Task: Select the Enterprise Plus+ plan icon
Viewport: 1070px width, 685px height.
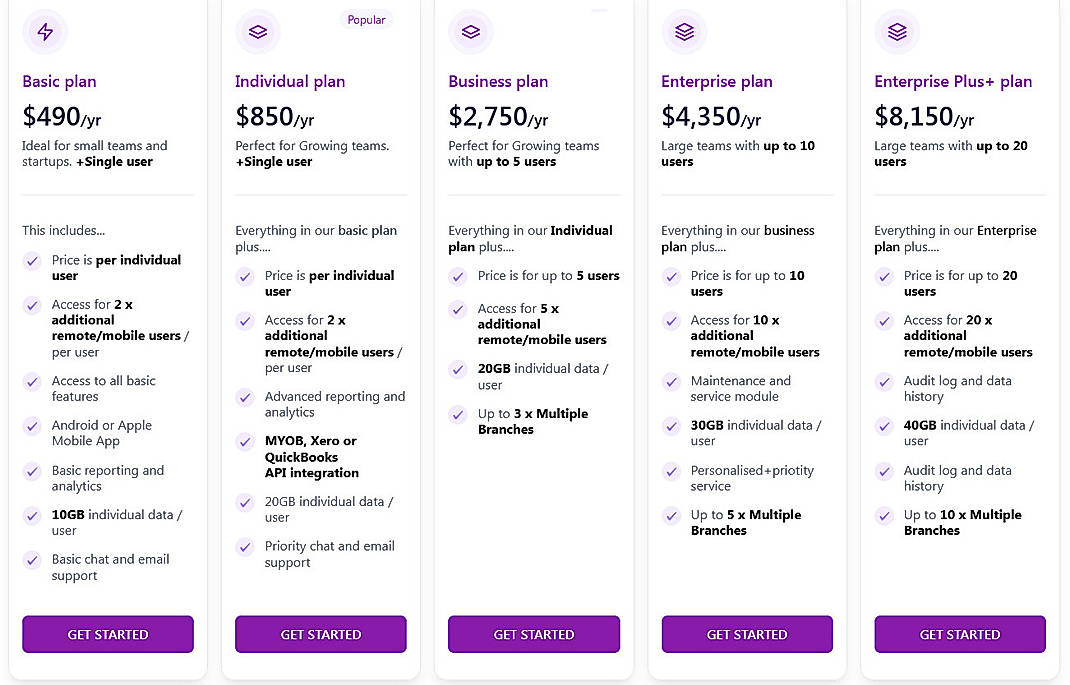Action: (x=897, y=32)
